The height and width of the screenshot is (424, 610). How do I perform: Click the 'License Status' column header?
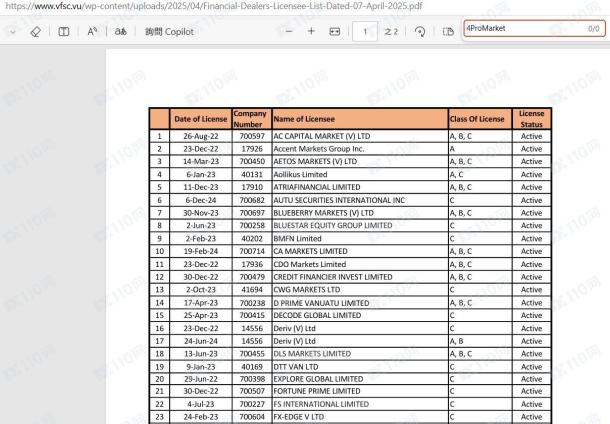(x=531, y=119)
